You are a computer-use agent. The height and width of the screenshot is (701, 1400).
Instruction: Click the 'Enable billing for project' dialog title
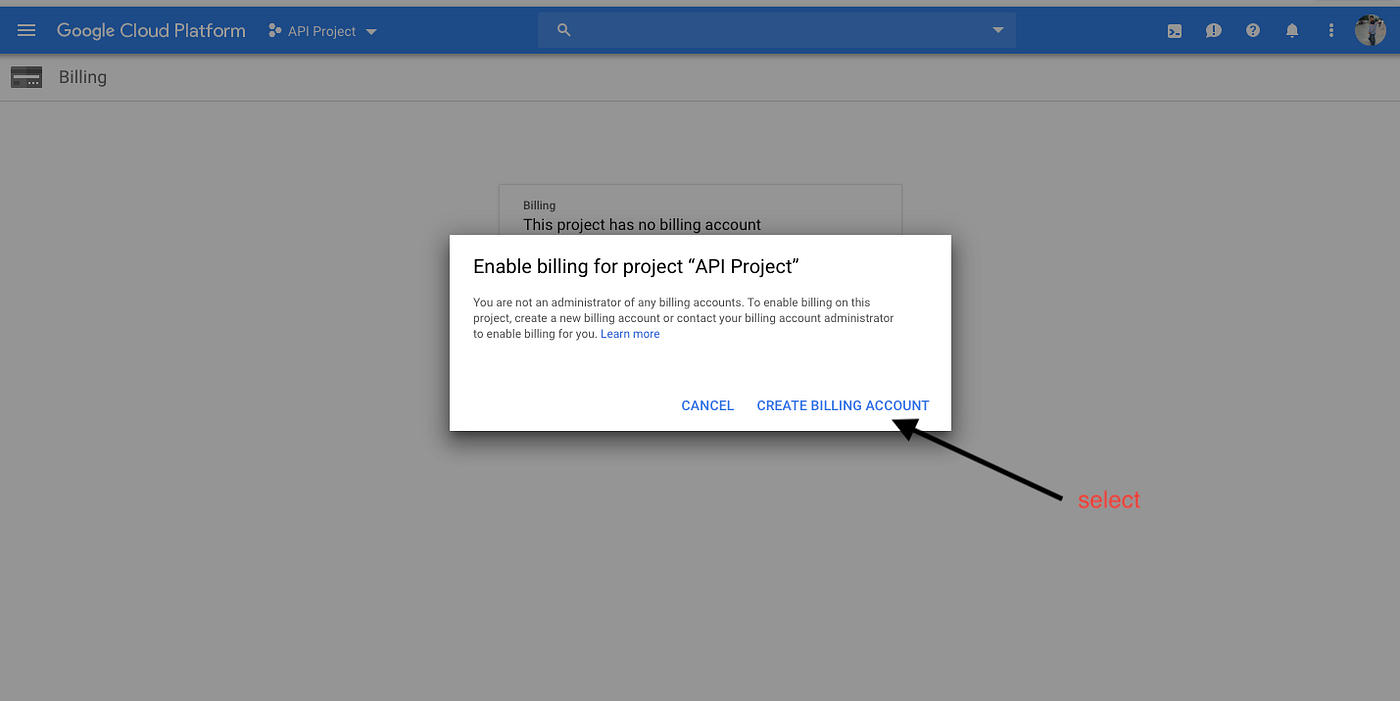point(636,266)
